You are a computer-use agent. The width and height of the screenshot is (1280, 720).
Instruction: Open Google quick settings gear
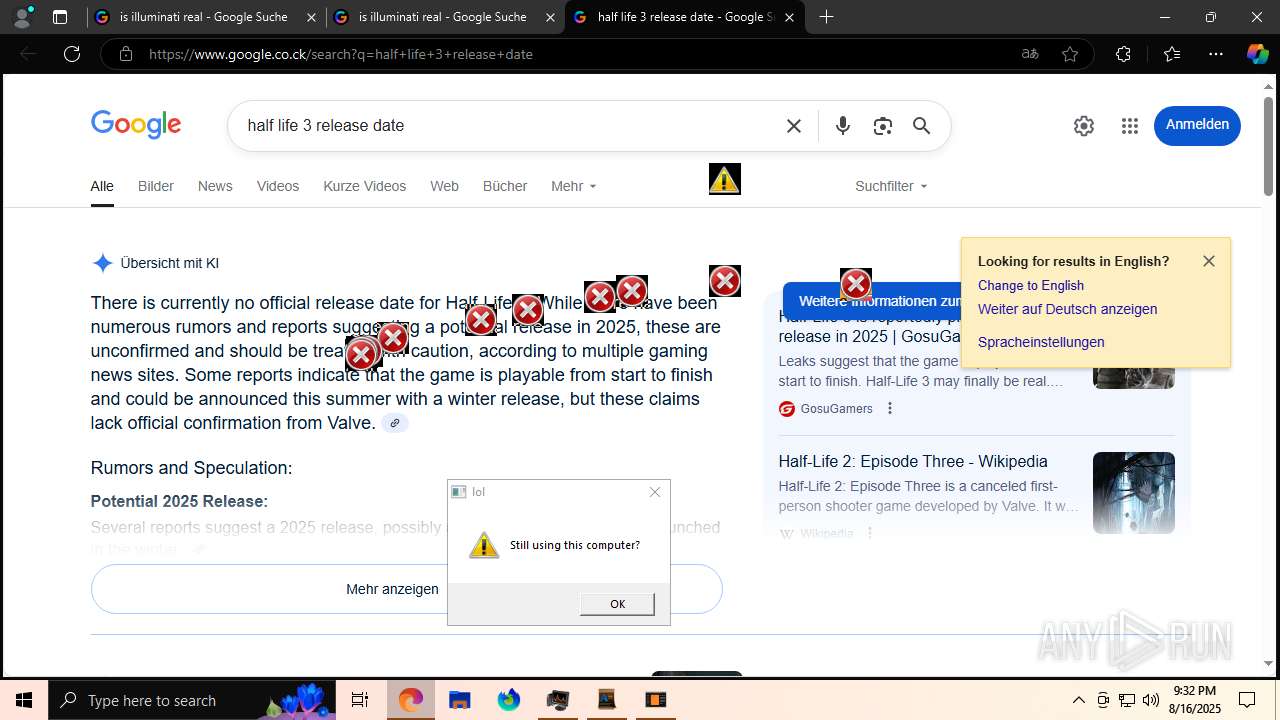pos(1084,126)
